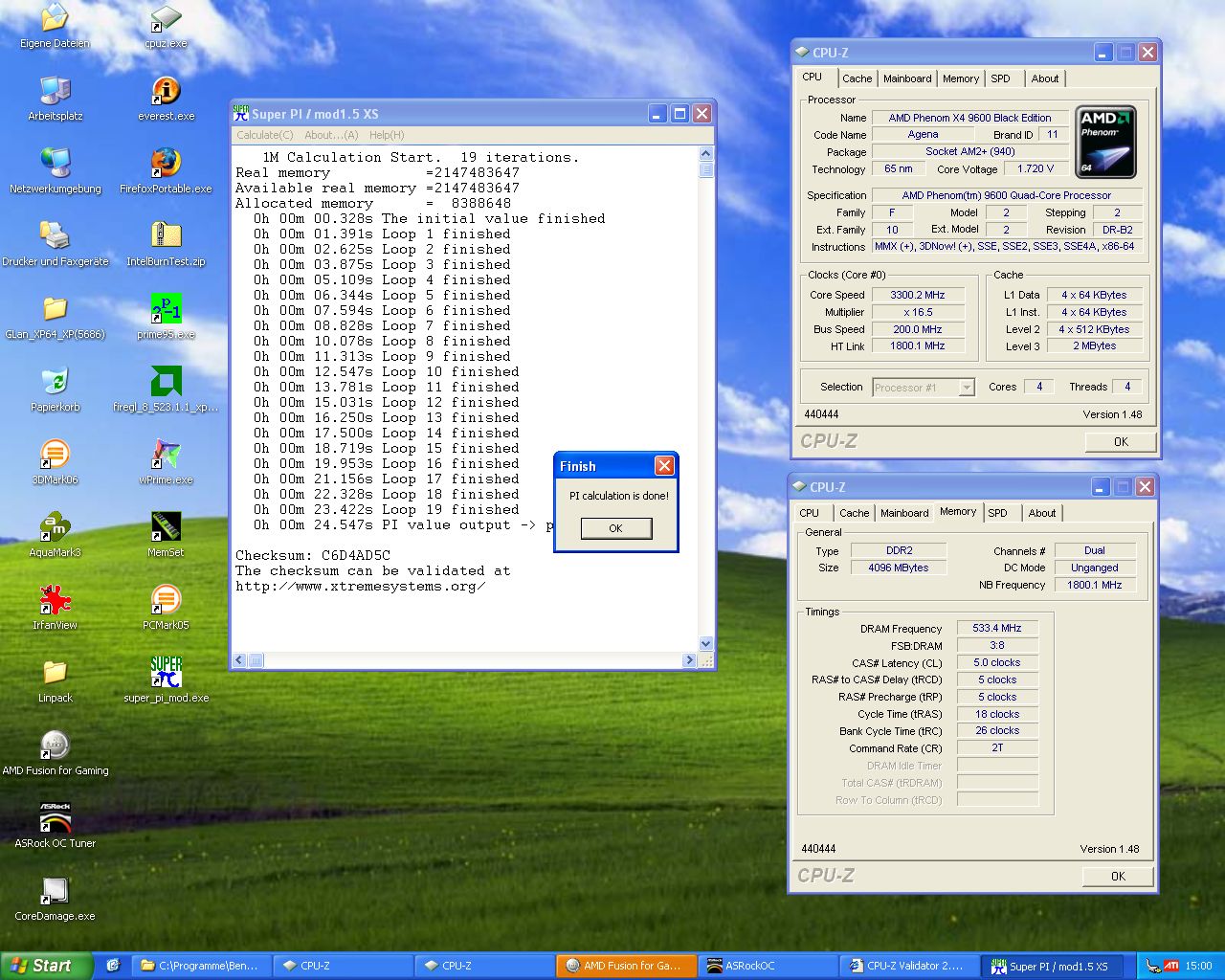Click Super PI scroll down arrow
The image size is (1225, 980).
coord(706,644)
